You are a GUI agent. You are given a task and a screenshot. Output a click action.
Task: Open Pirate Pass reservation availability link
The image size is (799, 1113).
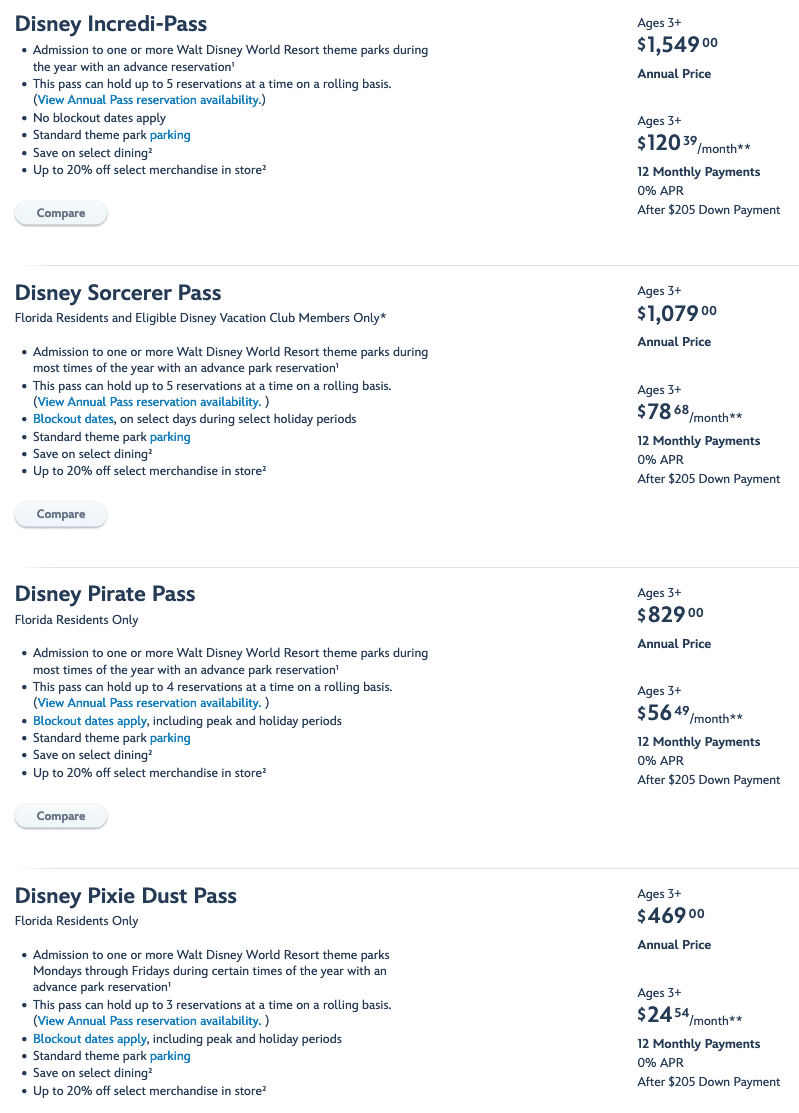tap(149, 703)
